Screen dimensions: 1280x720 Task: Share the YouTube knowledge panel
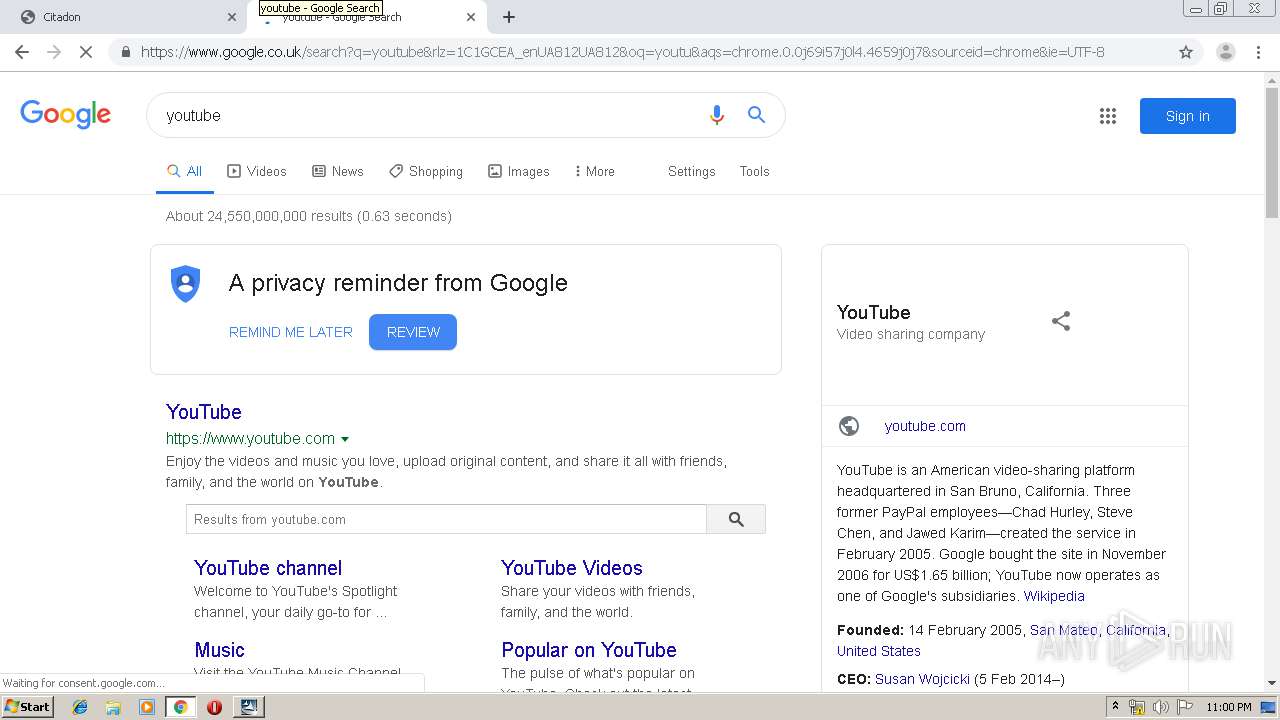click(1061, 321)
